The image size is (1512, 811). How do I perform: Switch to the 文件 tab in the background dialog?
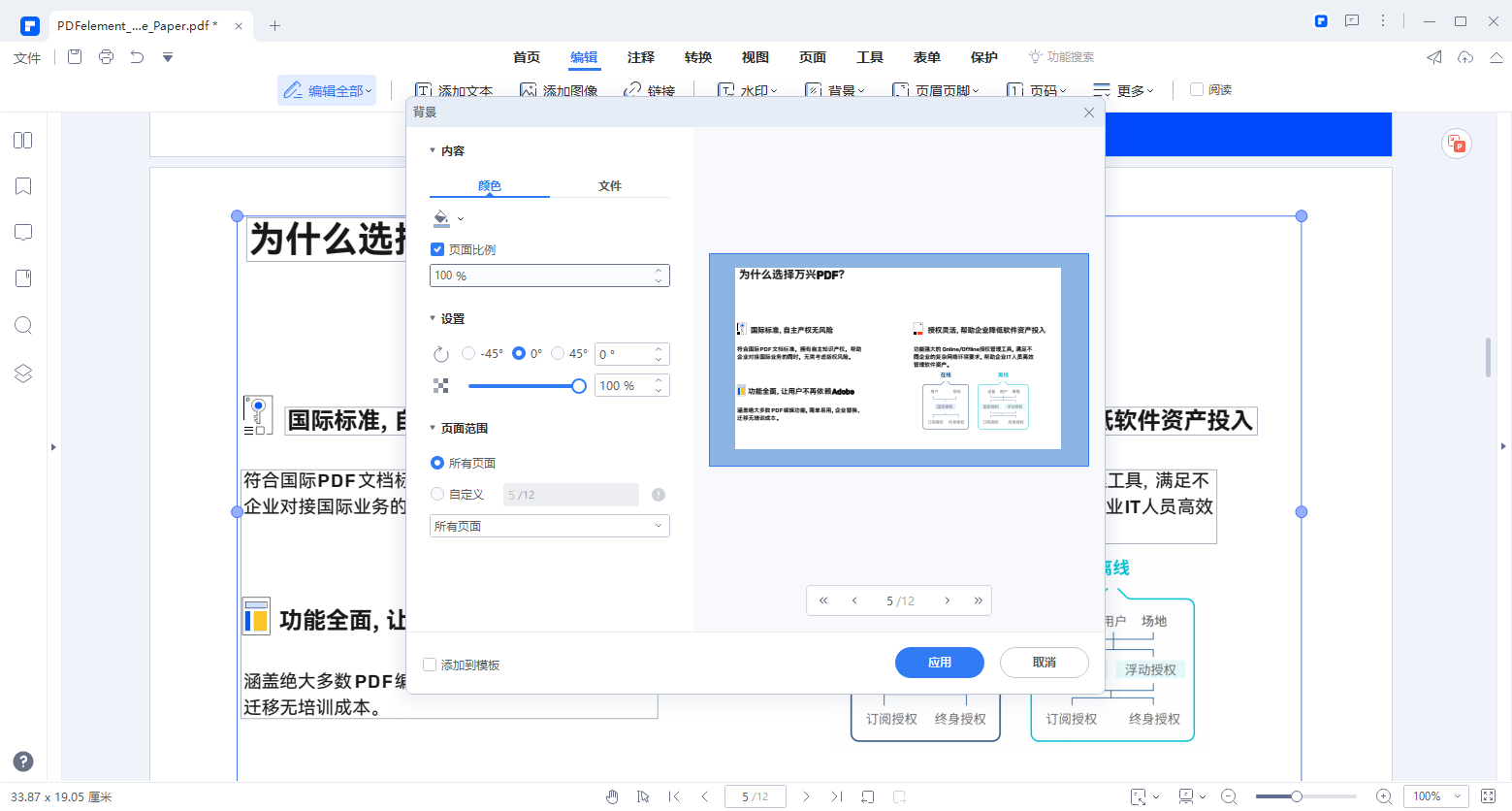610,185
